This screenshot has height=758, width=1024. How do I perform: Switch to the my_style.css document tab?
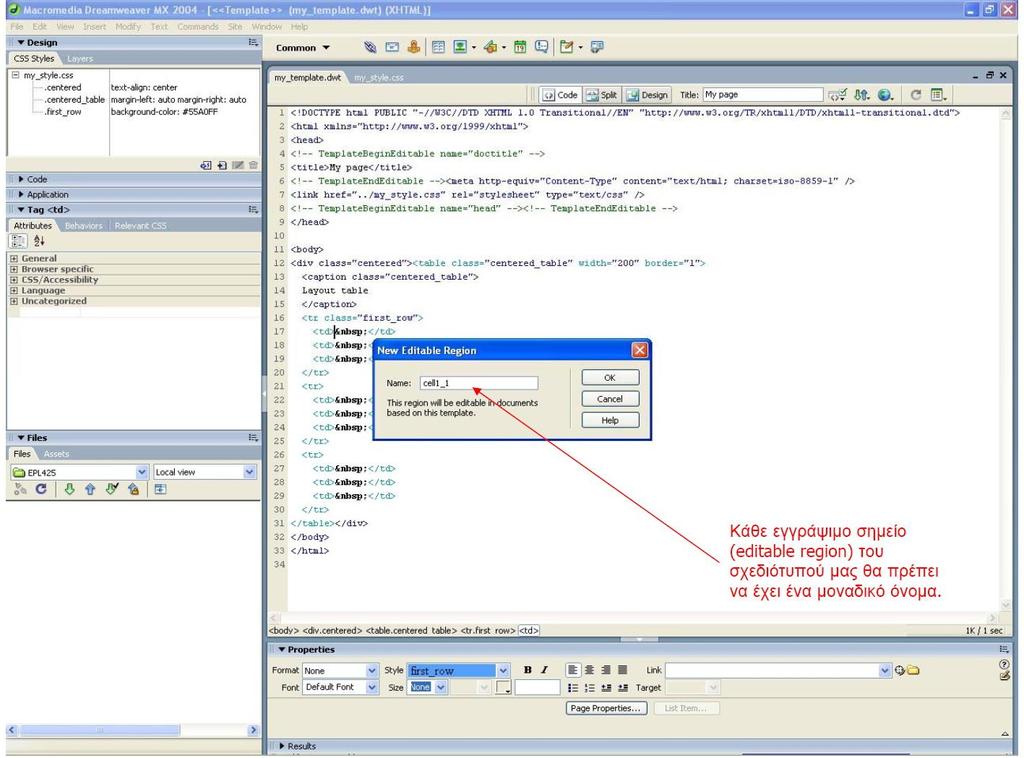click(379, 78)
